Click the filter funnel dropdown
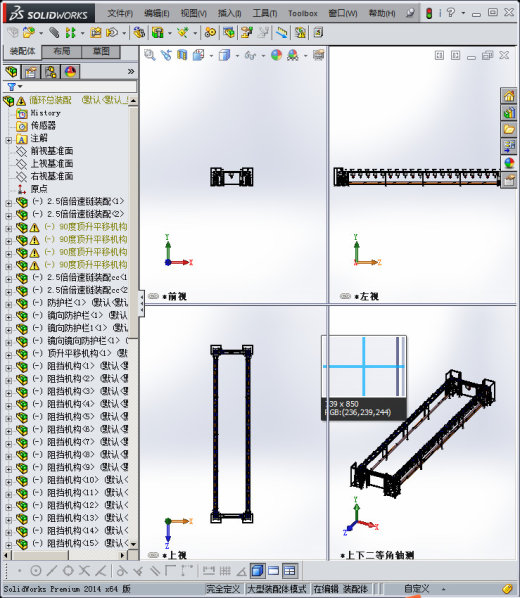Viewport: 520px width, 598px height. 15,87
